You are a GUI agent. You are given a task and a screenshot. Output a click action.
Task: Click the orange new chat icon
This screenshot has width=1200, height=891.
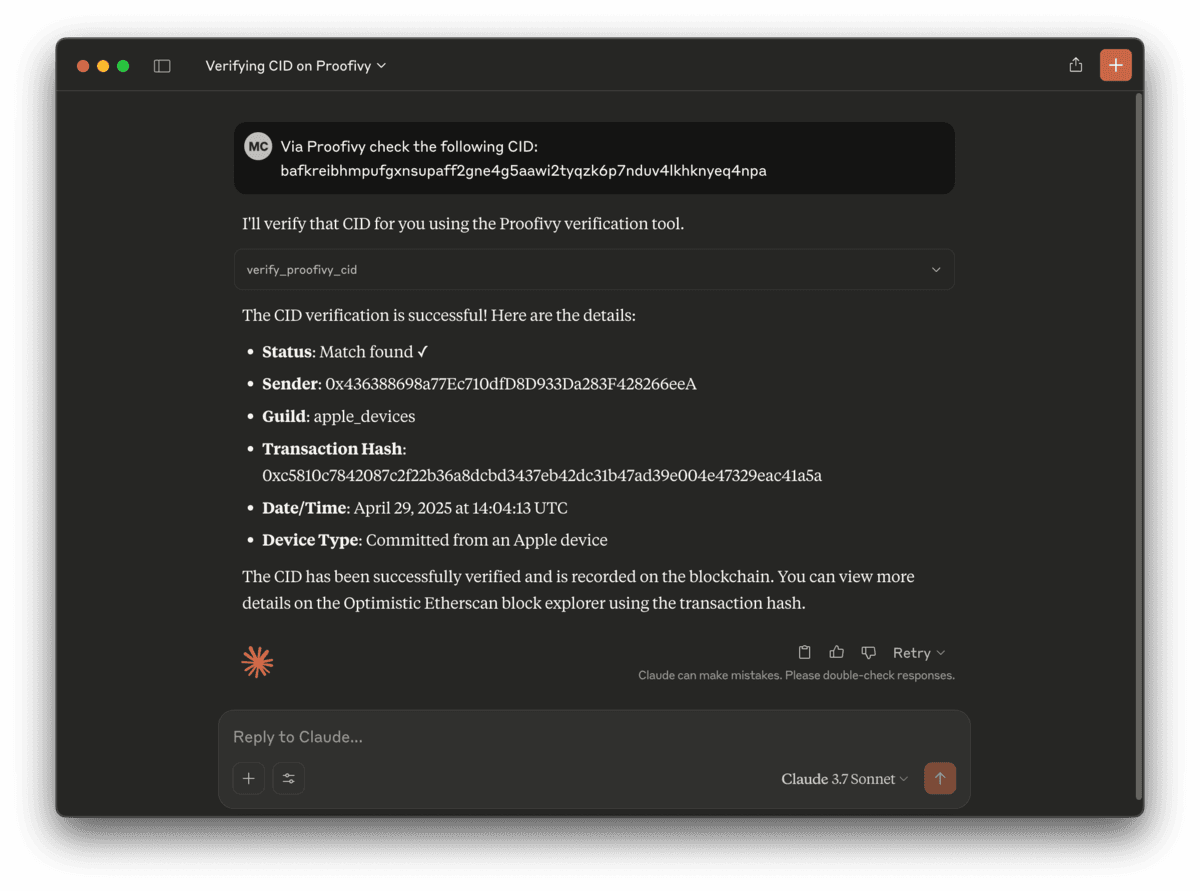coord(1115,64)
